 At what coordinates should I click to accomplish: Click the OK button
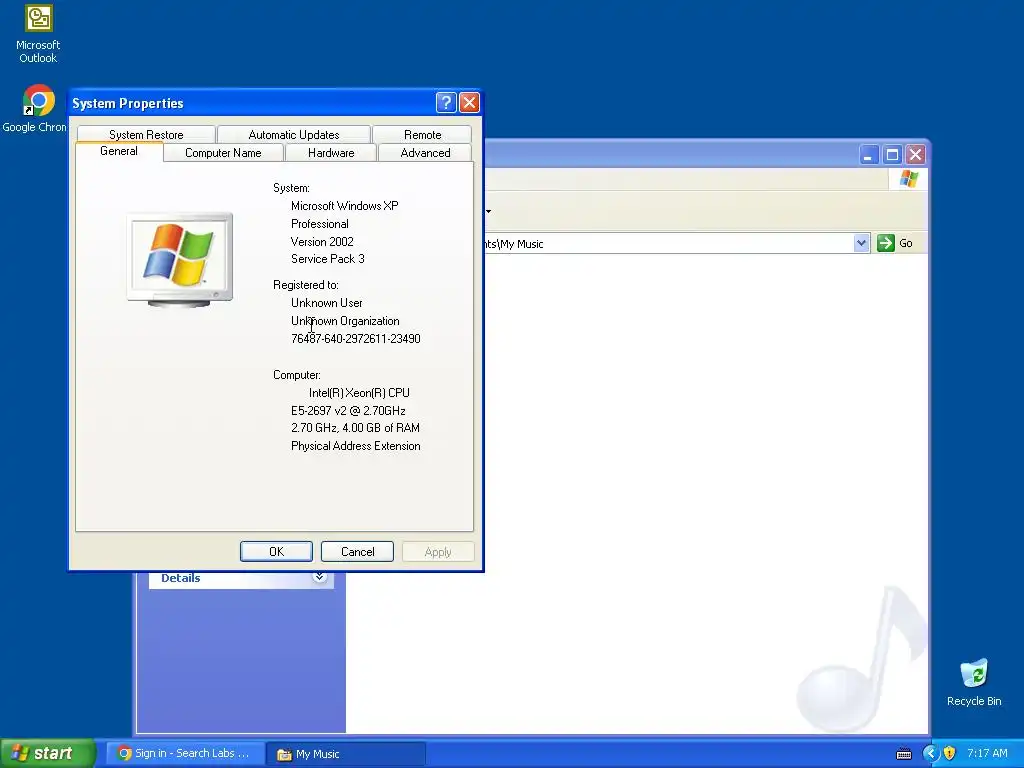(276, 551)
